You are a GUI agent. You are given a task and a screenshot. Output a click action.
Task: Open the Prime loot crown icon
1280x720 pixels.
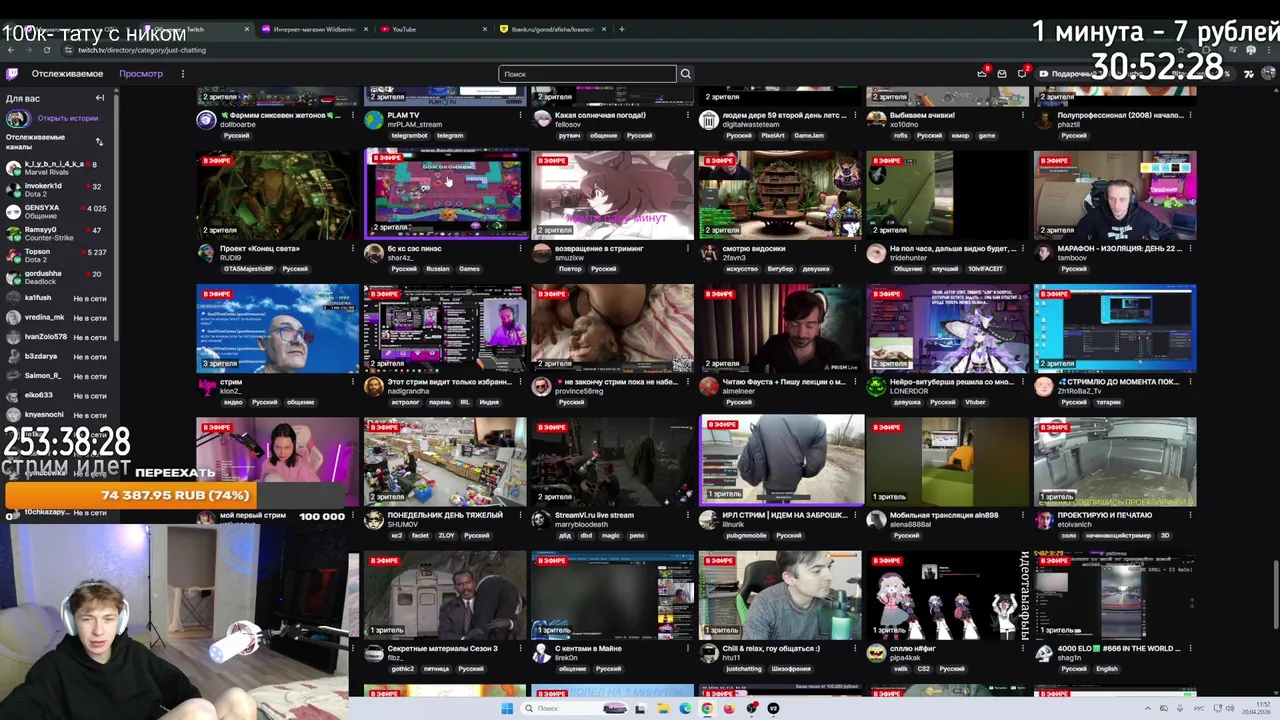click(x=982, y=74)
